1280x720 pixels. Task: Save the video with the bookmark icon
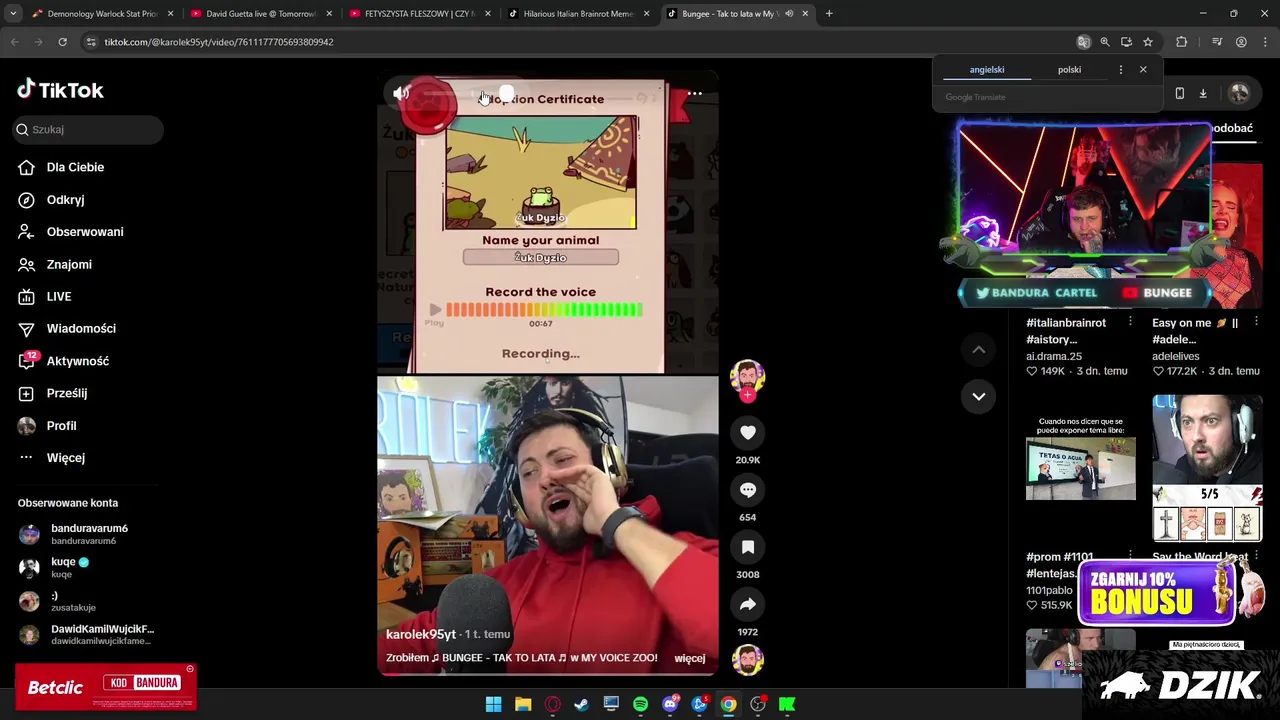click(x=748, y=547)
